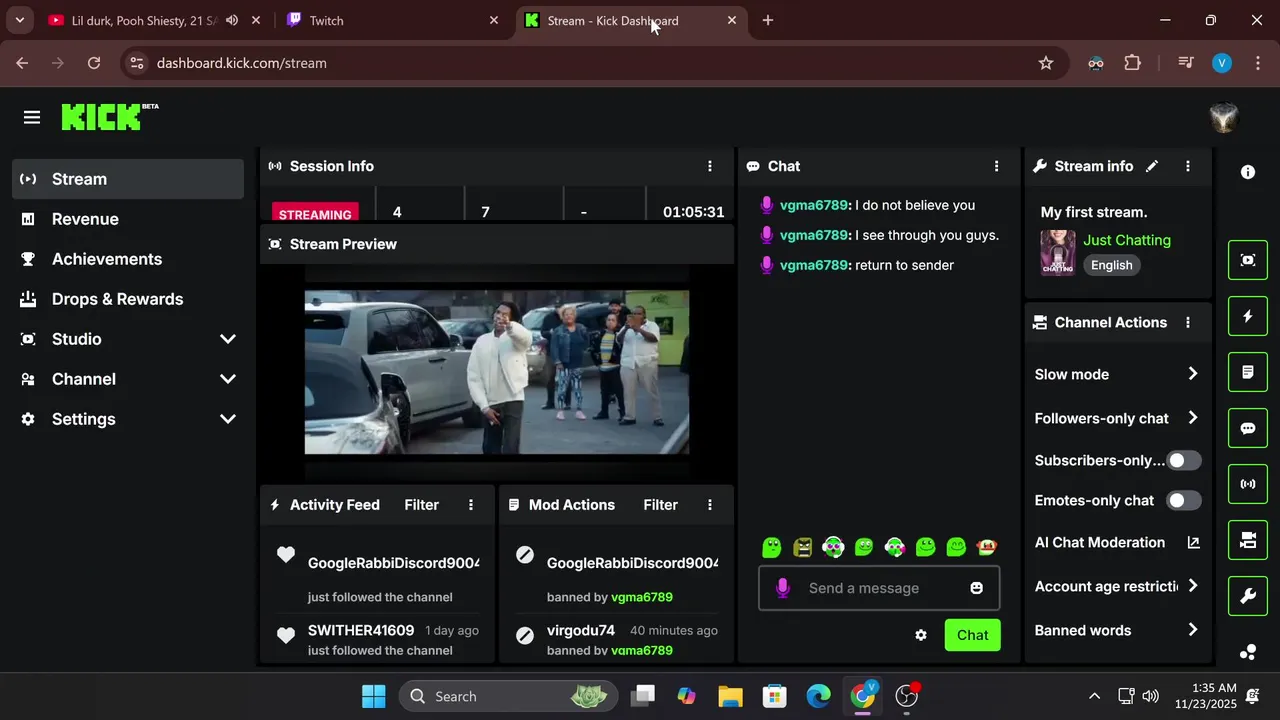Image resolution: width=1280 pixels, height=720 pixels.
Task: Open Mod Actions Filter
Action: pos(660,505)
